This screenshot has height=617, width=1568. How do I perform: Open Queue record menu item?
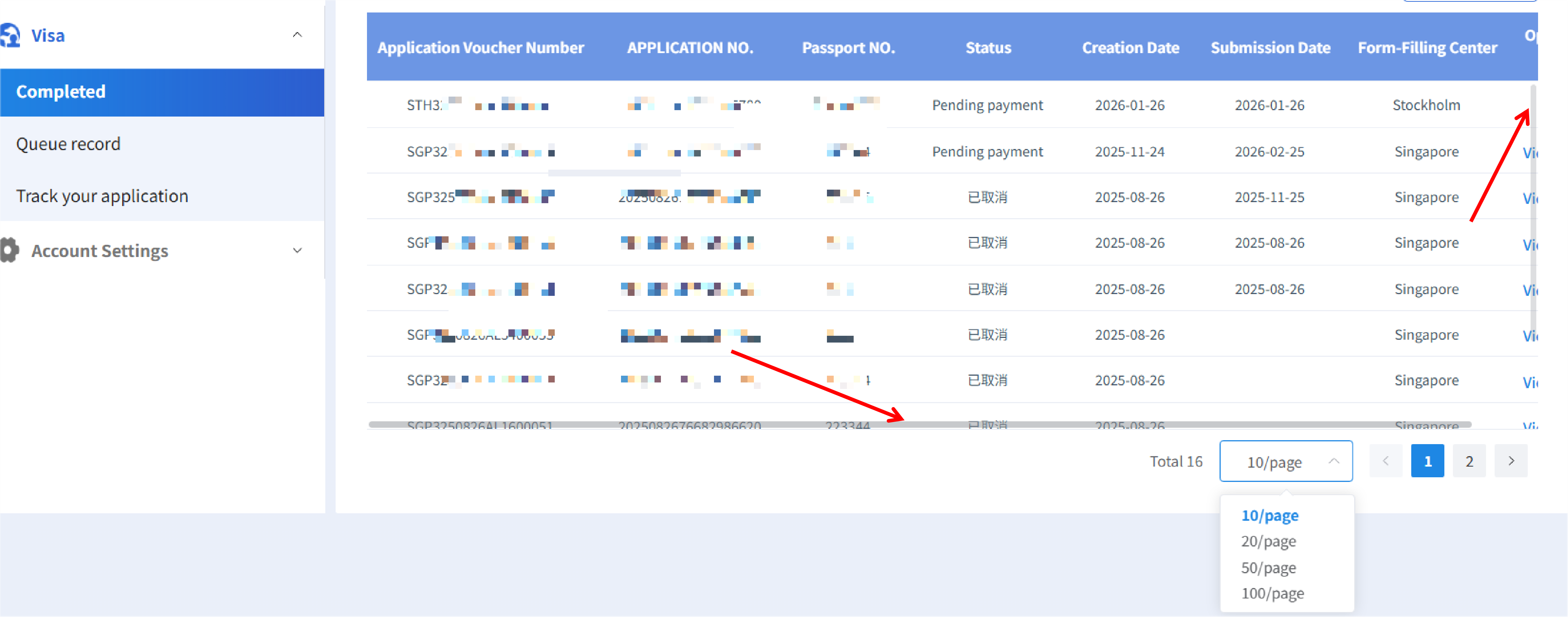click(x=68, y=144)
